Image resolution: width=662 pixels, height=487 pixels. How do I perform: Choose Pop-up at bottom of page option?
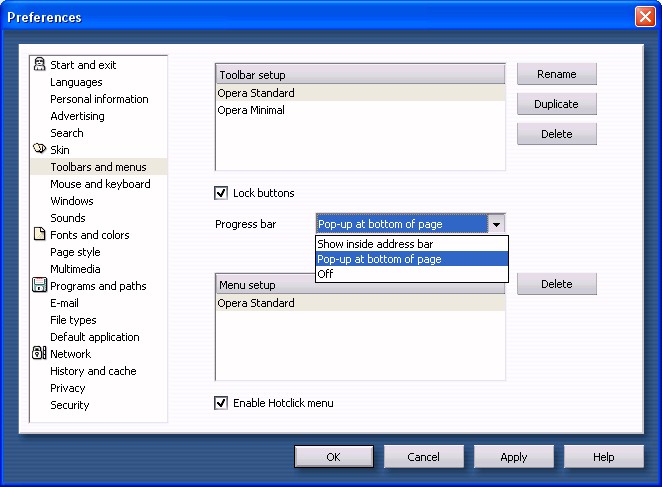[412, 259]
